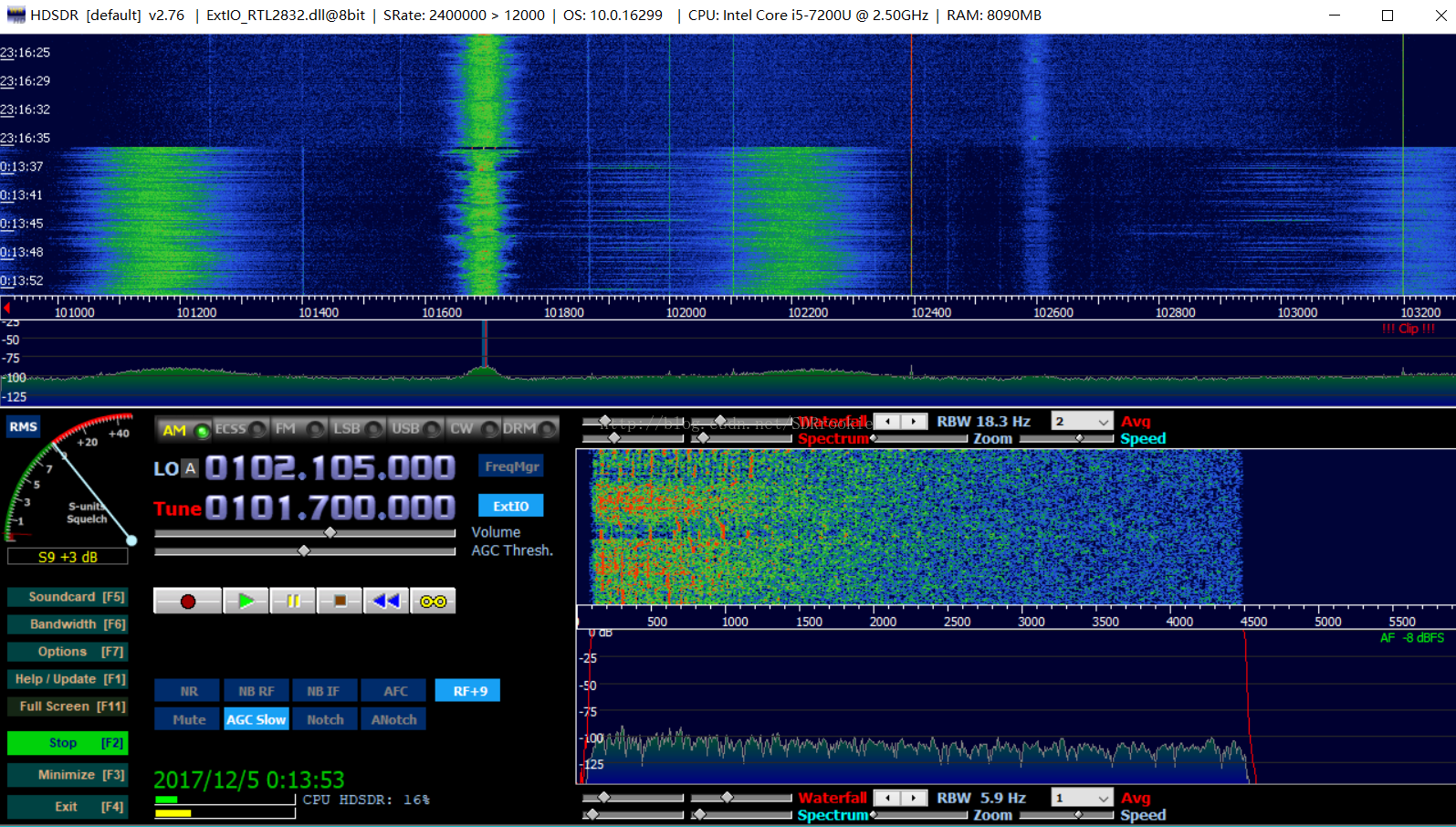Click the AF -8 dBFS level readout
The height and width of the screenshot is (827, 1456).
tap(1411, 638)
